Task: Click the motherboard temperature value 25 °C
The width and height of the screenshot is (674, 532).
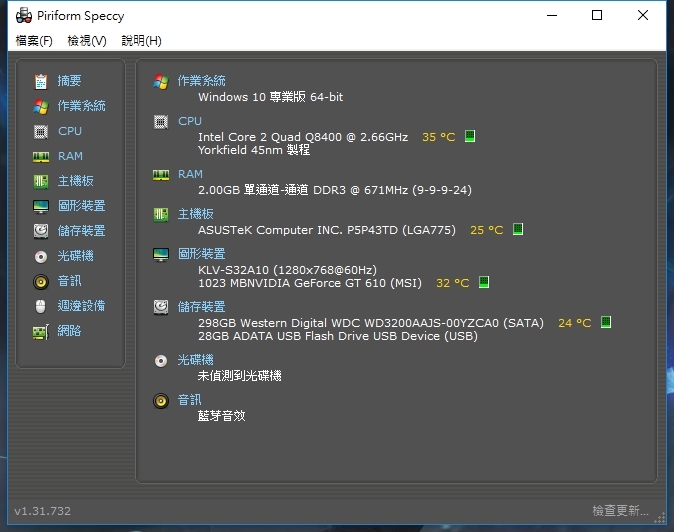Action: pyautogui.click(x=487, y=230)
